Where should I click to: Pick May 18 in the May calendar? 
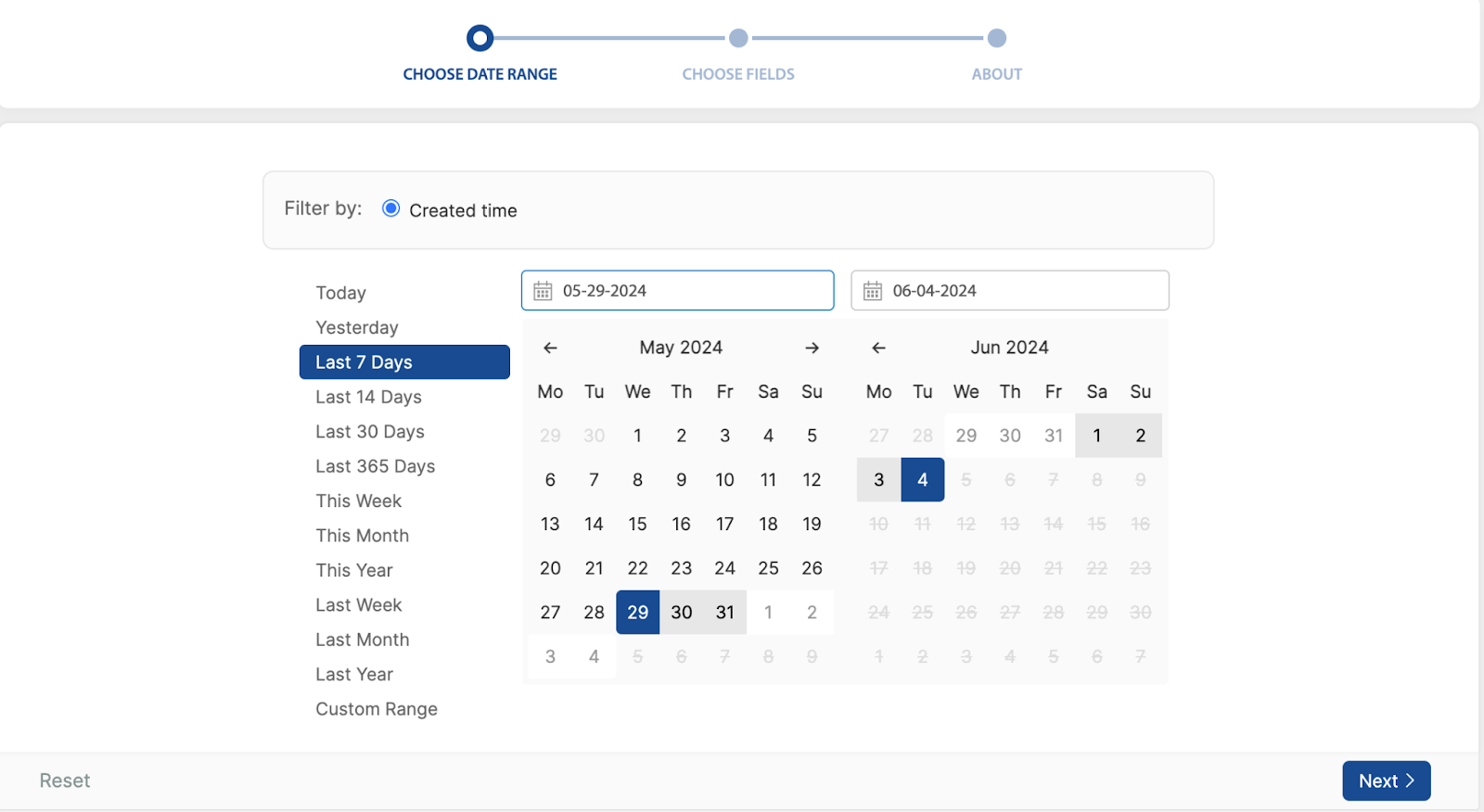tap(769, 524)
